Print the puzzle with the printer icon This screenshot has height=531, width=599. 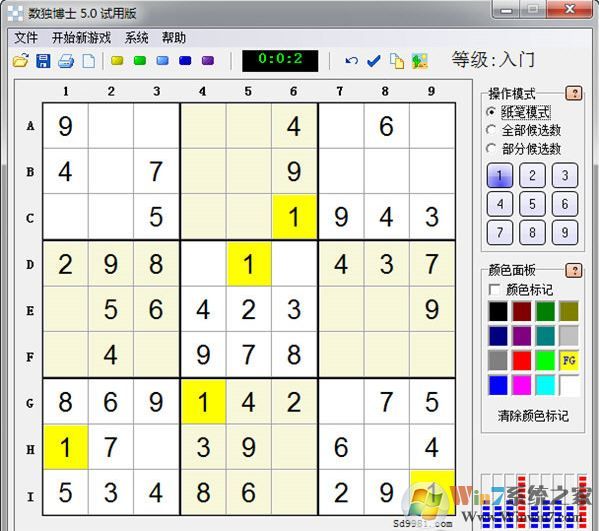click(x=66, y=60)
